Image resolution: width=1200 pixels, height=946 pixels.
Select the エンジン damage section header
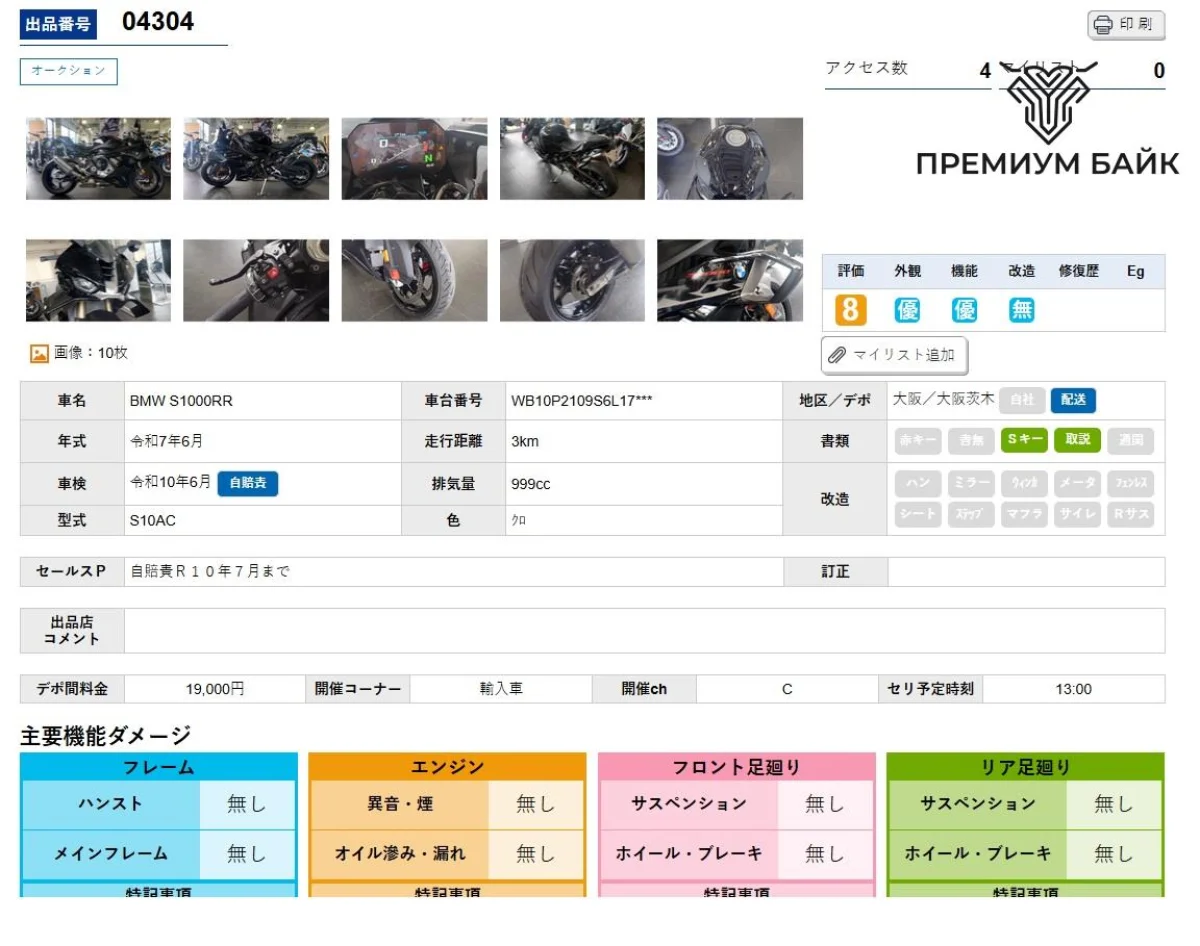point(447,767)
